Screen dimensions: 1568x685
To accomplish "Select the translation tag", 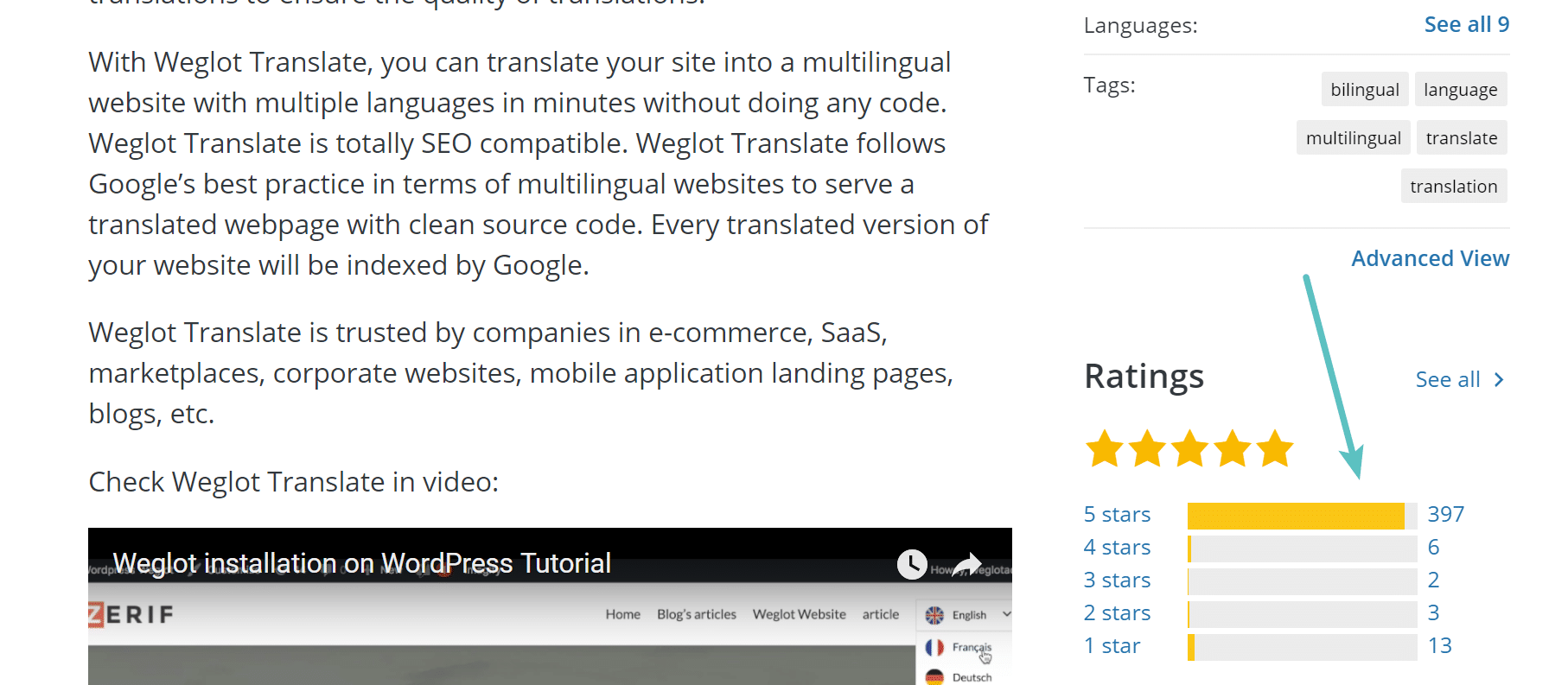I will (x=1454, y=186).
